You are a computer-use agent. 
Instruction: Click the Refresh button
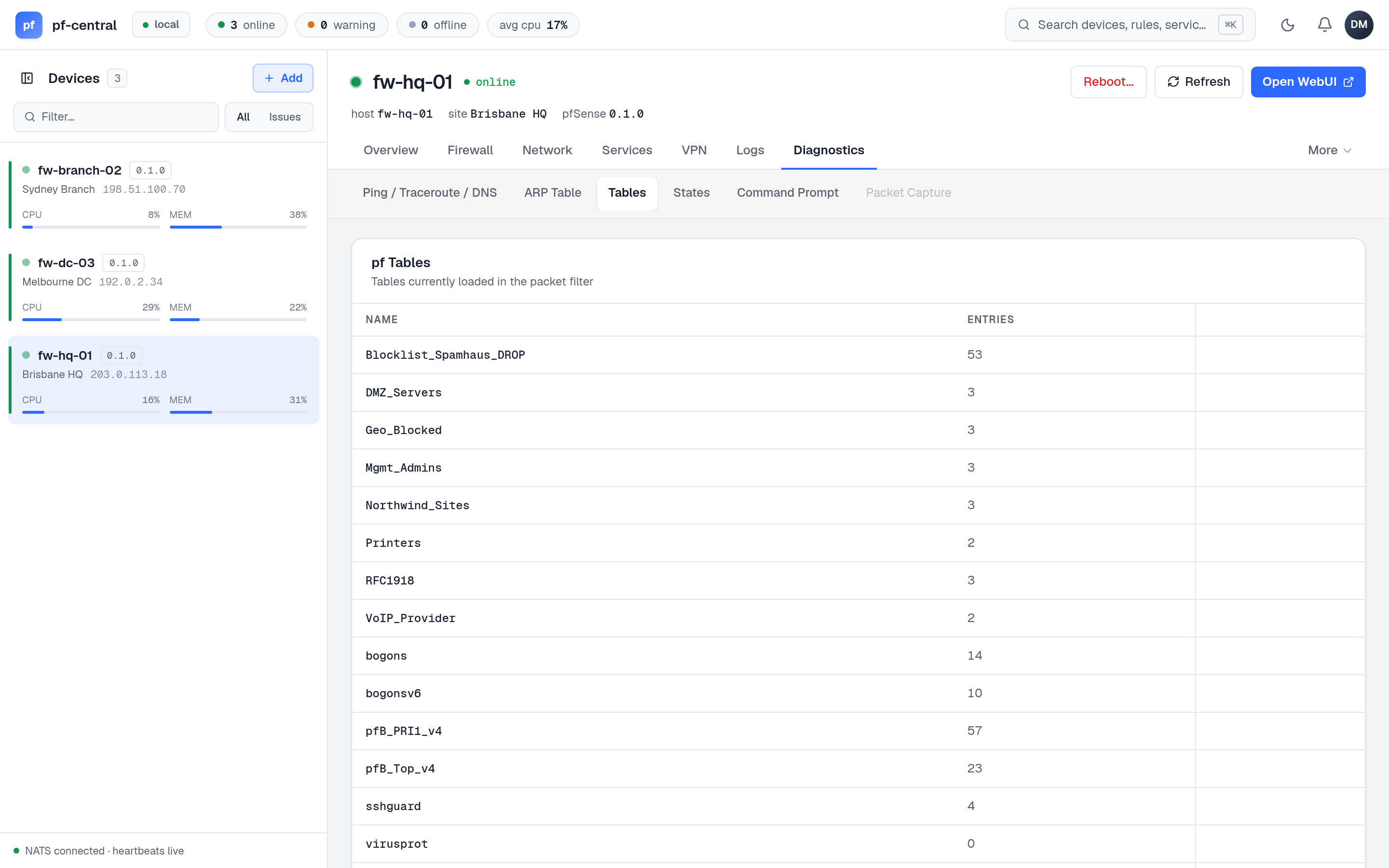1198,81
